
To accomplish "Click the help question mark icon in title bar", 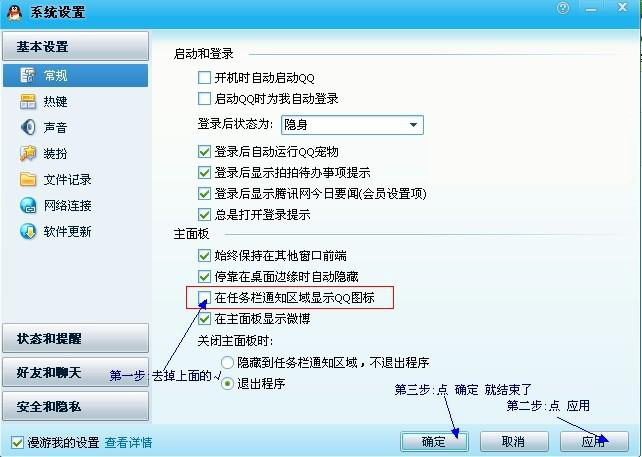I will [x=563, y=8].
